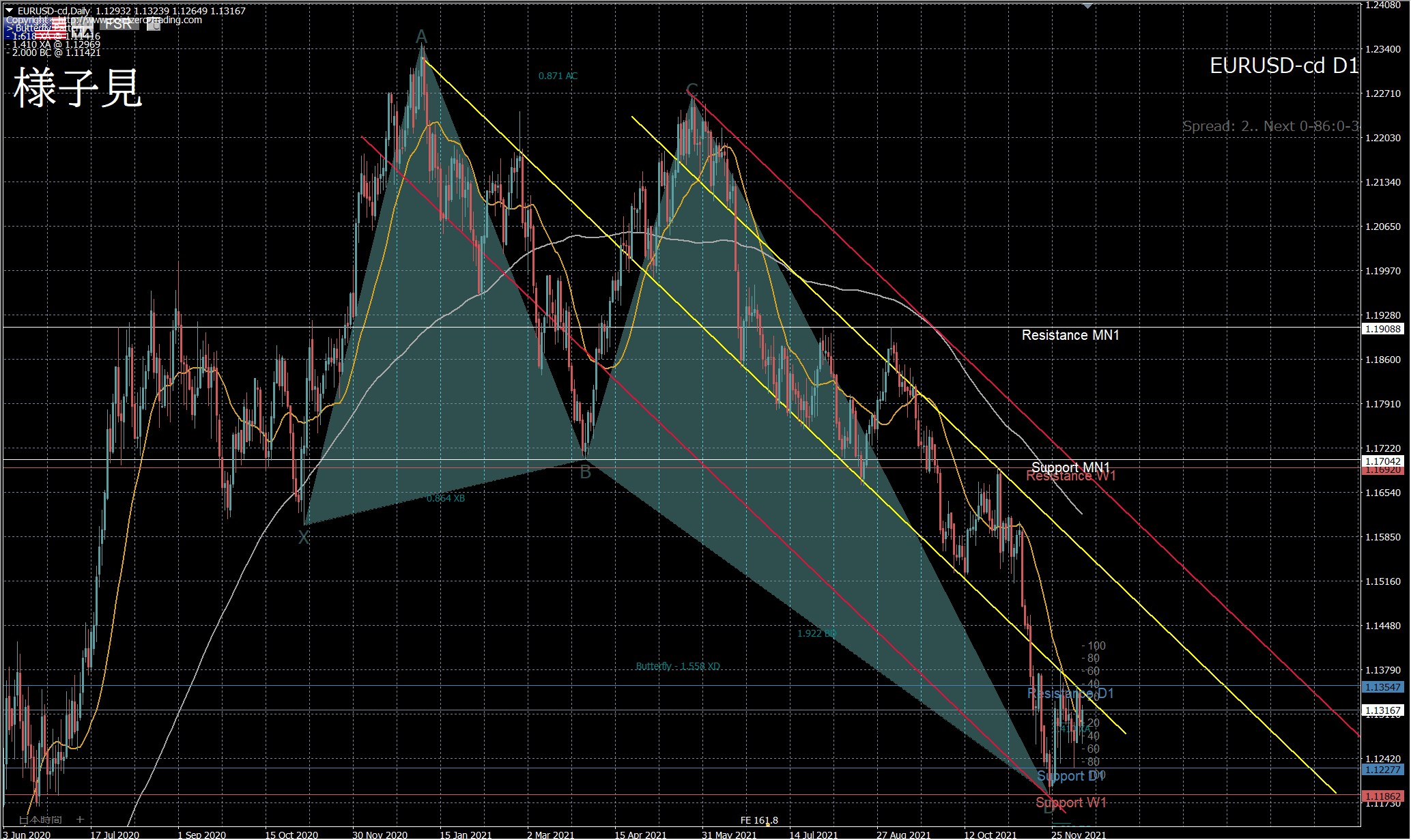This screenshot has width=1411, height=840.
Task: Click the Support W1 label
Action: (x=1070, y=802)
